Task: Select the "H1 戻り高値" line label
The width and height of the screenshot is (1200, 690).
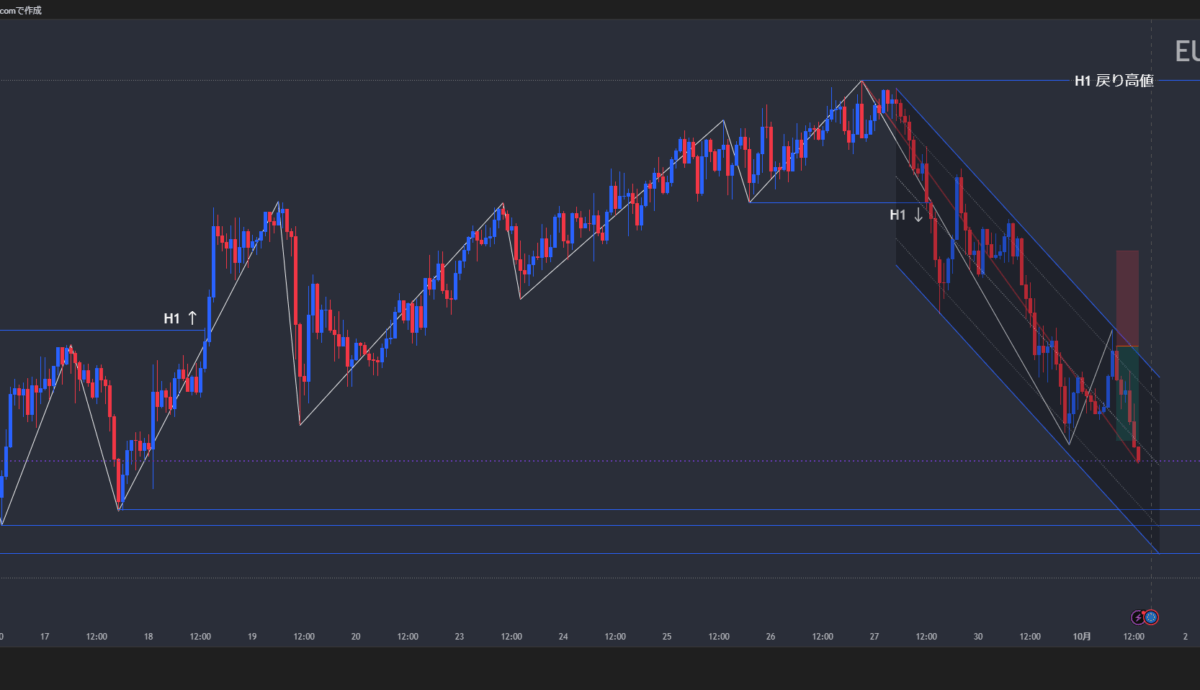Action: [x=1113, y=81]
